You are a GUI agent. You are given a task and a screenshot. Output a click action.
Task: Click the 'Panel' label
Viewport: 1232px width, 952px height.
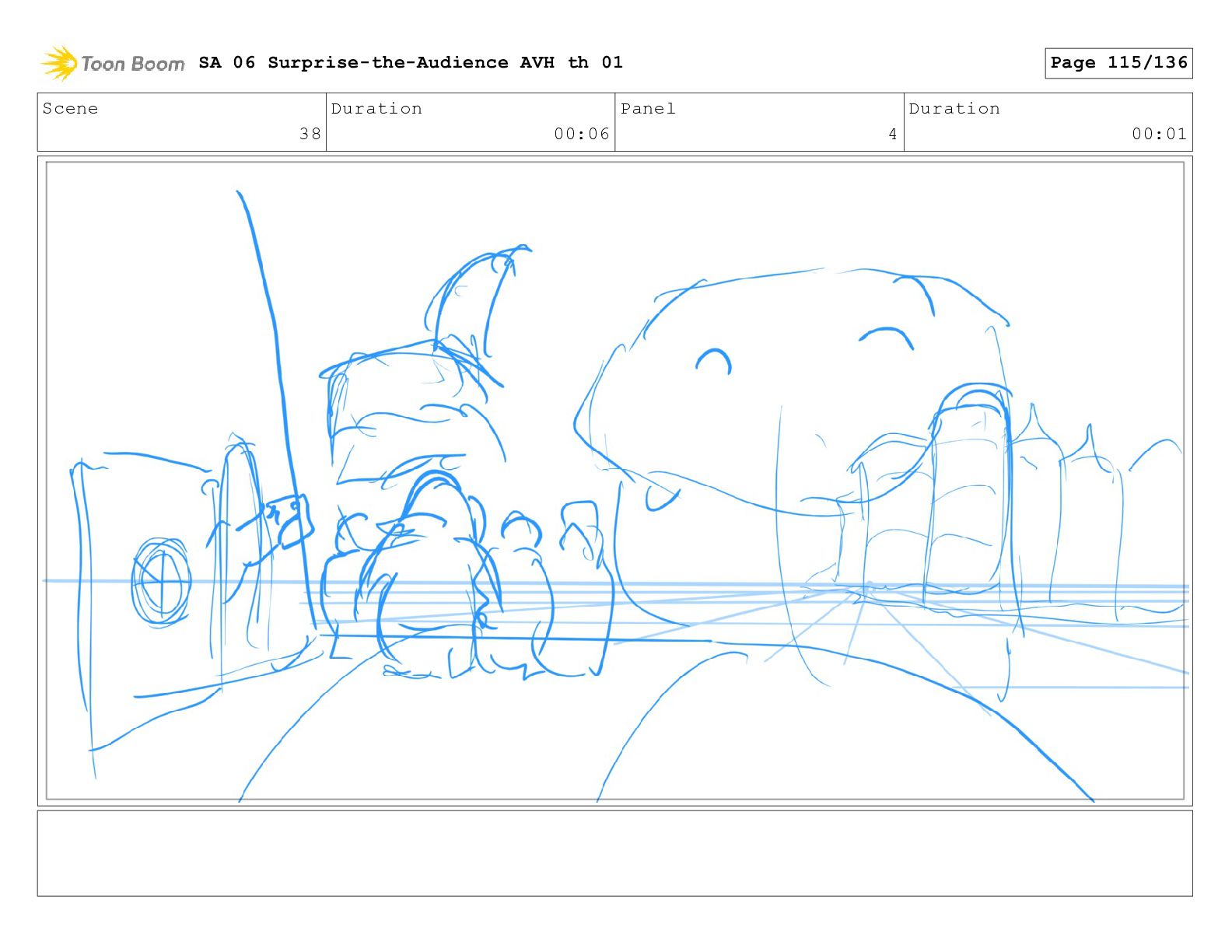[x=648, y=108]
